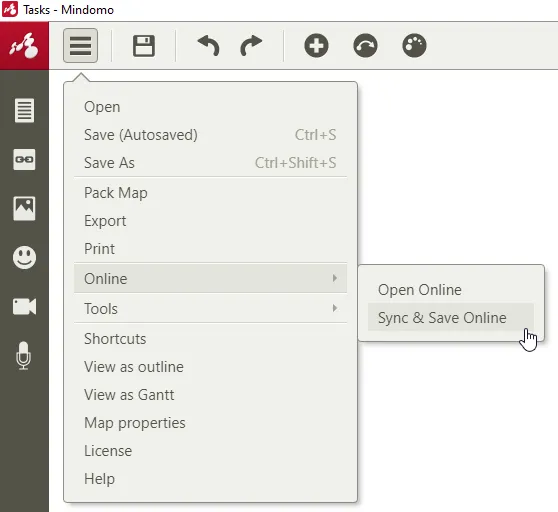
Task: Click the floppy disk save icon
Action: click(144, 46)
